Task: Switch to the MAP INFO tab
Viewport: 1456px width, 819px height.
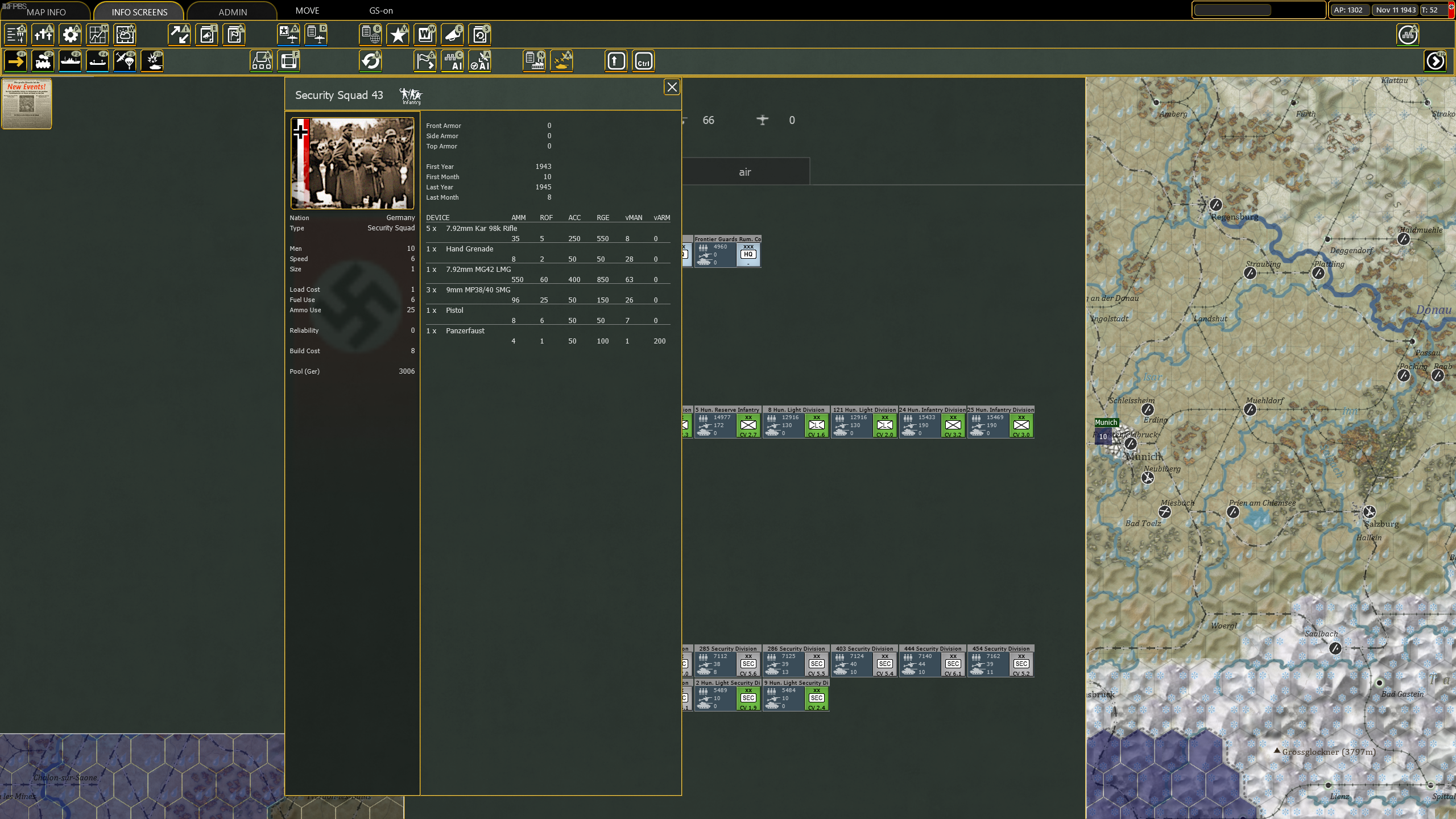Action: coord(46,12)
